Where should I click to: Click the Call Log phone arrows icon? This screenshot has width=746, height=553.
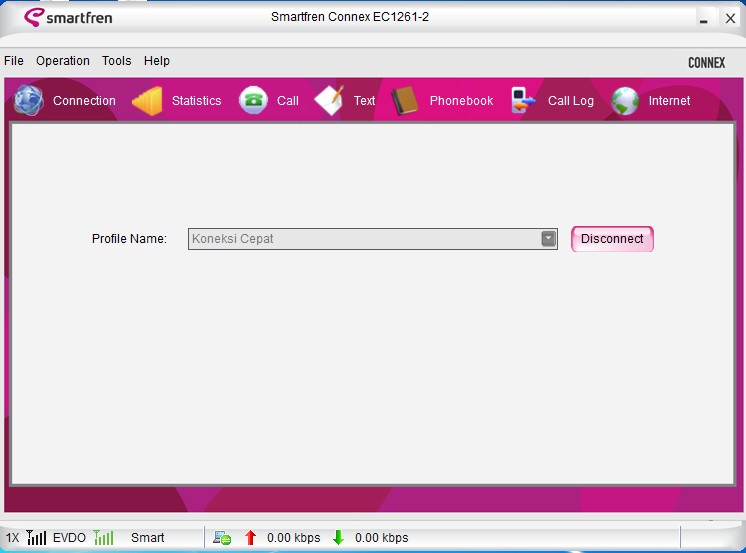[522, 100]
